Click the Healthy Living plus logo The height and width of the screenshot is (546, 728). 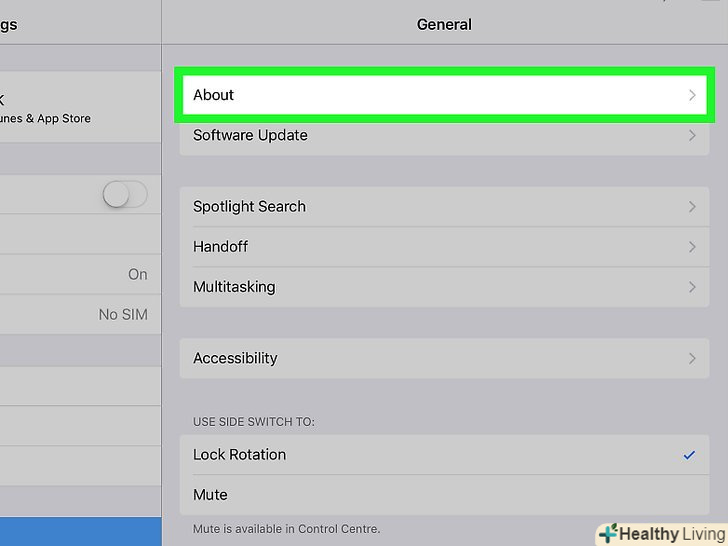click(x=607, y=534)
